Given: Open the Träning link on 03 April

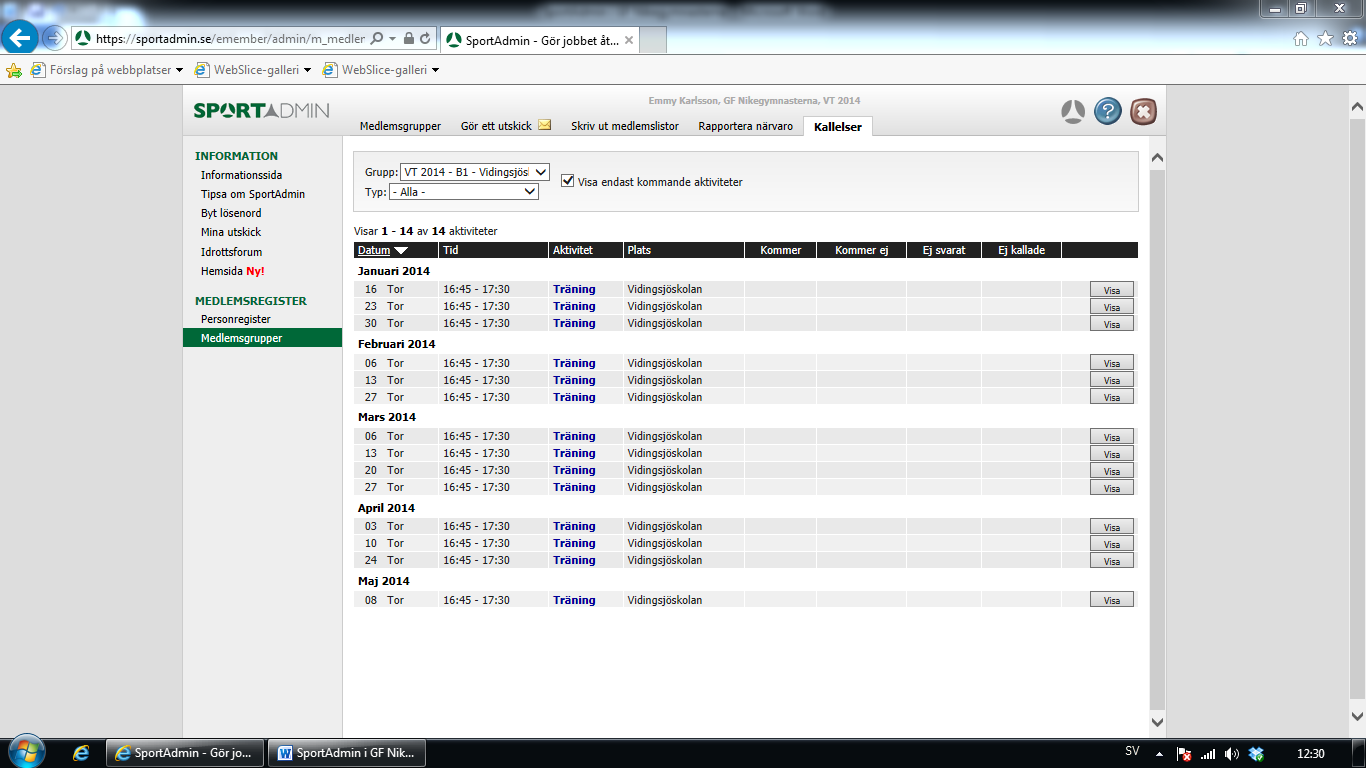Looking at the screenshot, I should pyautogui.click(x=574, y=526).
